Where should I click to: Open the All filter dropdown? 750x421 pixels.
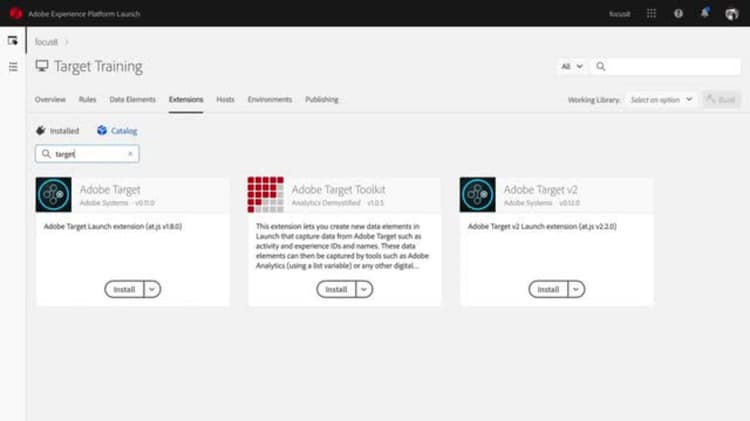(x=572, y=66)
